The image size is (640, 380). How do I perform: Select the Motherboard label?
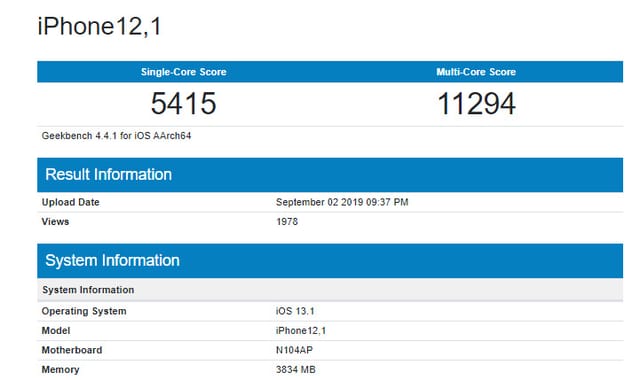tap(72, 350)
